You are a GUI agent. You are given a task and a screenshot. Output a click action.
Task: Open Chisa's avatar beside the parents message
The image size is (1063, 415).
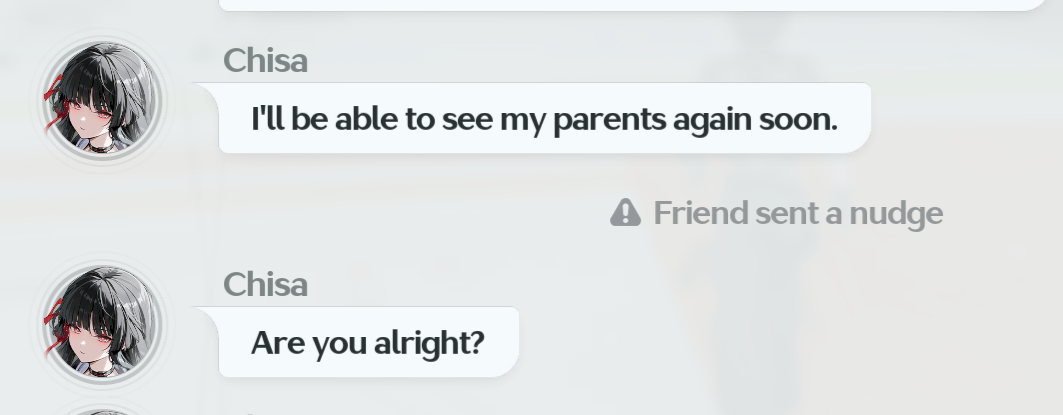(101, 101)
